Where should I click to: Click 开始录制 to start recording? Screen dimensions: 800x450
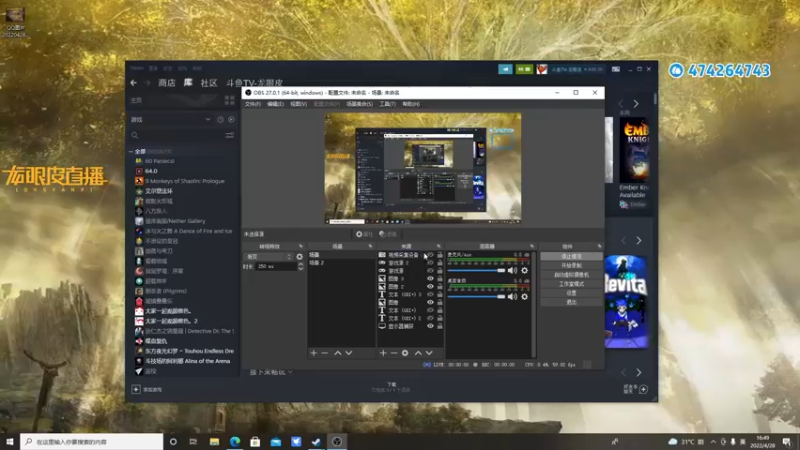[x=571, y=266]
